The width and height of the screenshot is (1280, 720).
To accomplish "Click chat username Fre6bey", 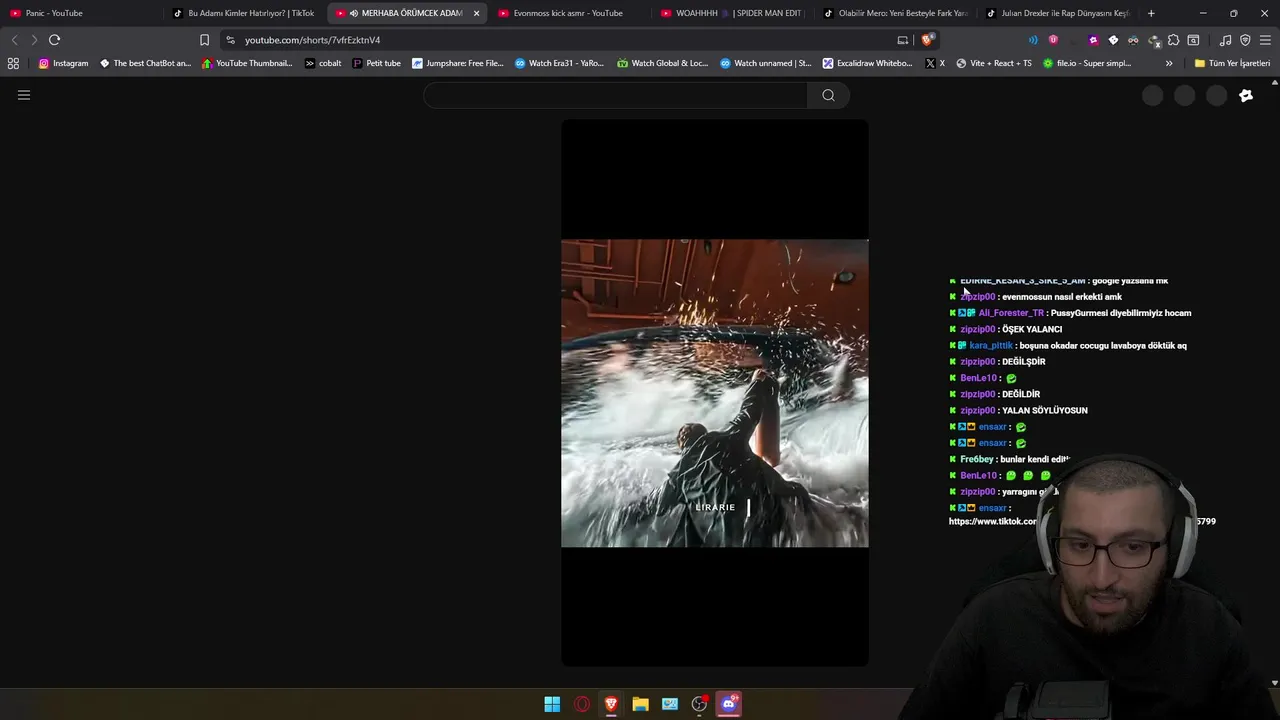I will coord(976,459).
